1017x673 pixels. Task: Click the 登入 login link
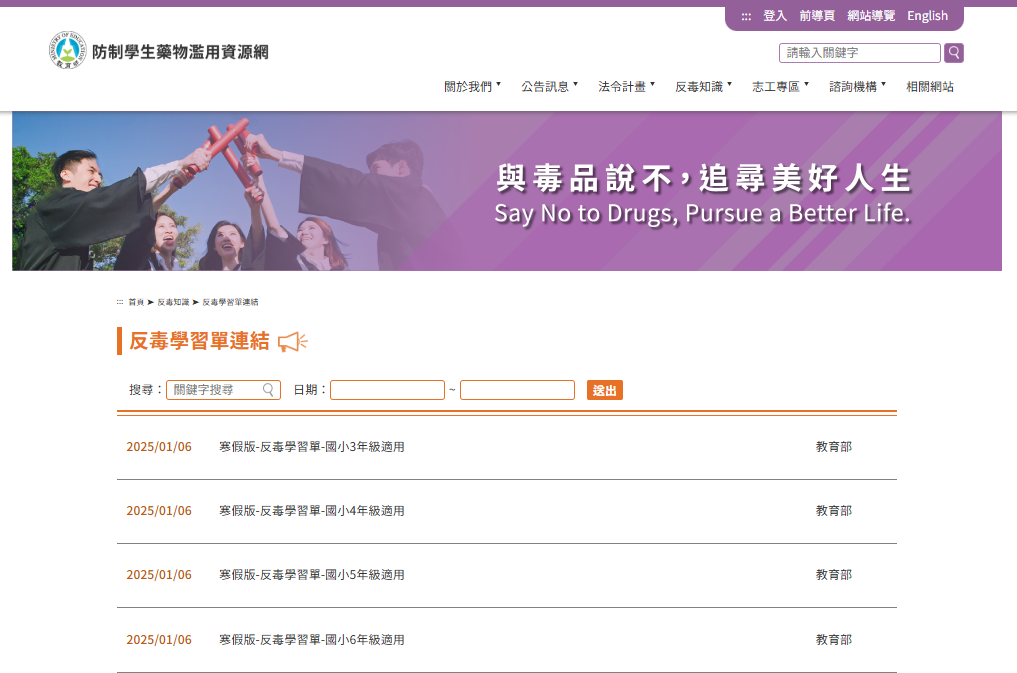coord(775,16)
